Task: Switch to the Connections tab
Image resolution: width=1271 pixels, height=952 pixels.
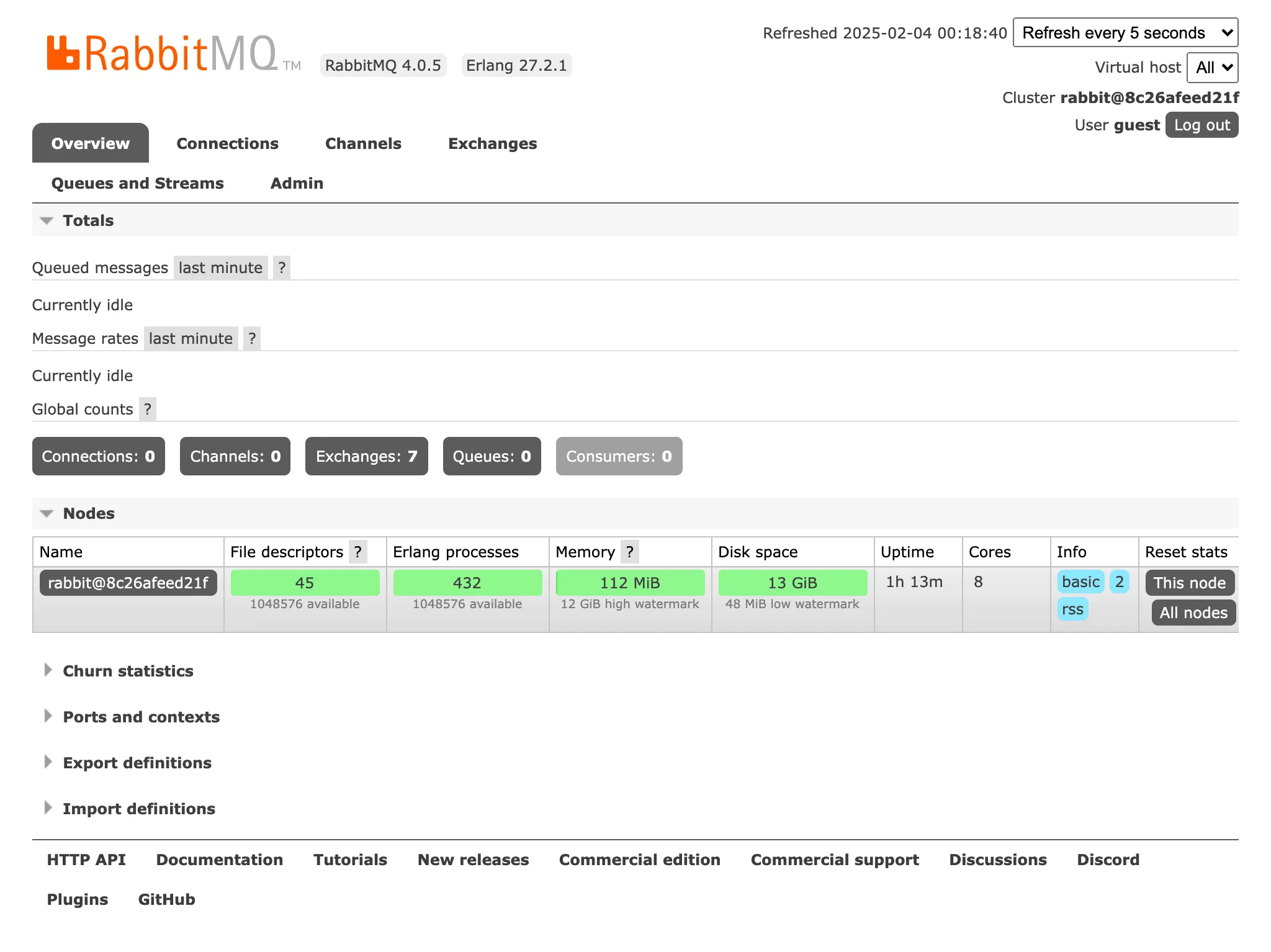Action: coord(227,143)
